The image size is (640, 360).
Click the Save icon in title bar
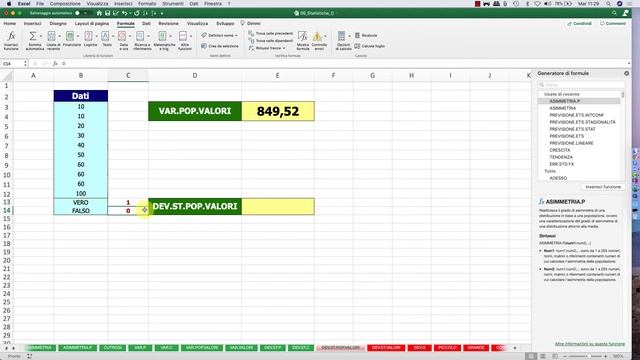[107, 13]
